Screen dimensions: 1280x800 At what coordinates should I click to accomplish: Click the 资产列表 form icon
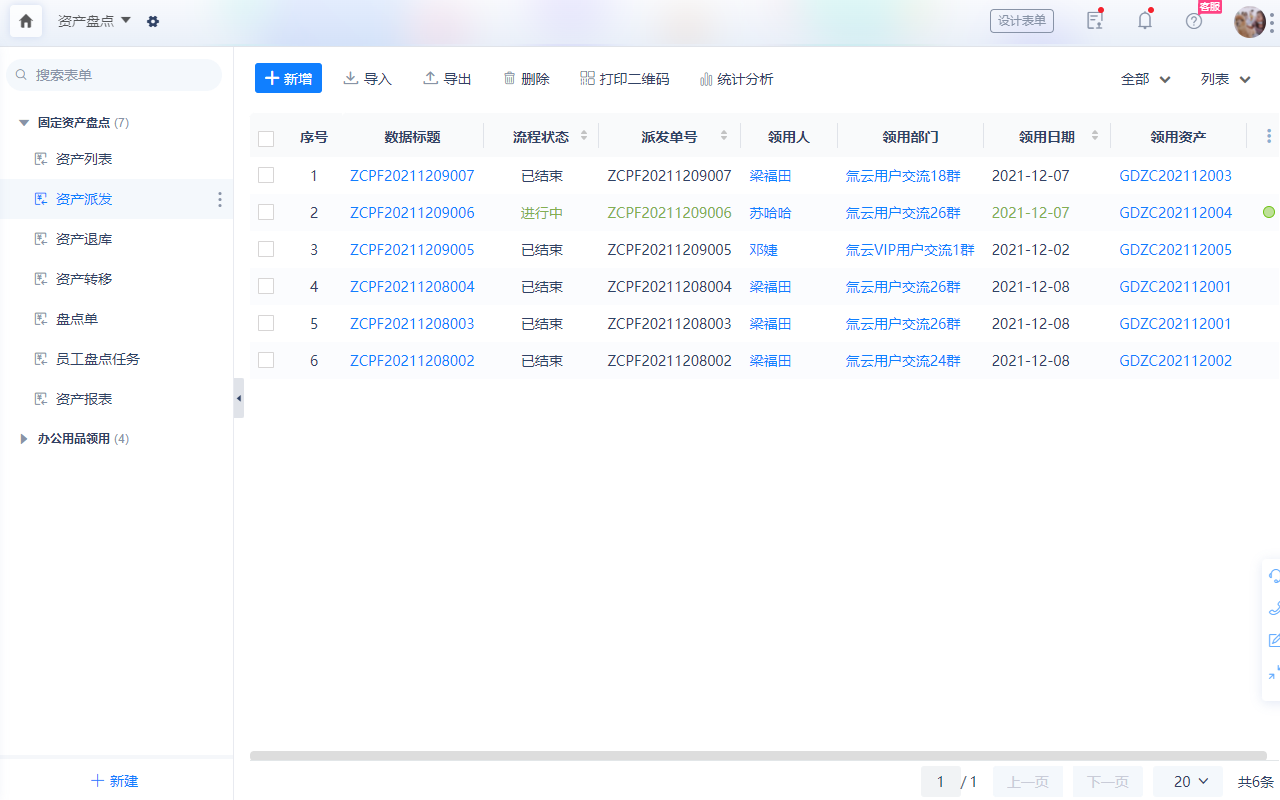(x=41, y=159)
